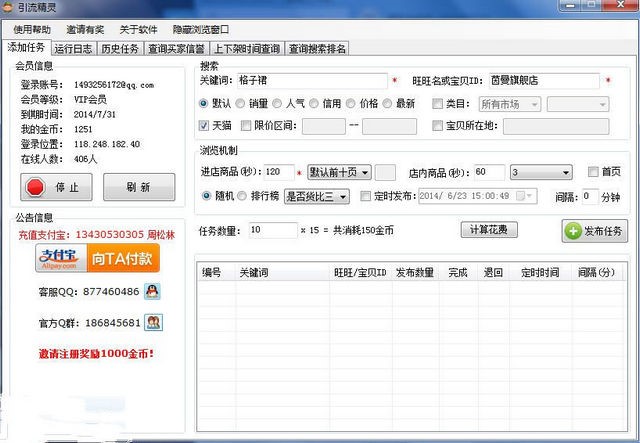This screenshot has width=640, height=443.
Task: Click the red stop sign icon
Action: point(35,187)
